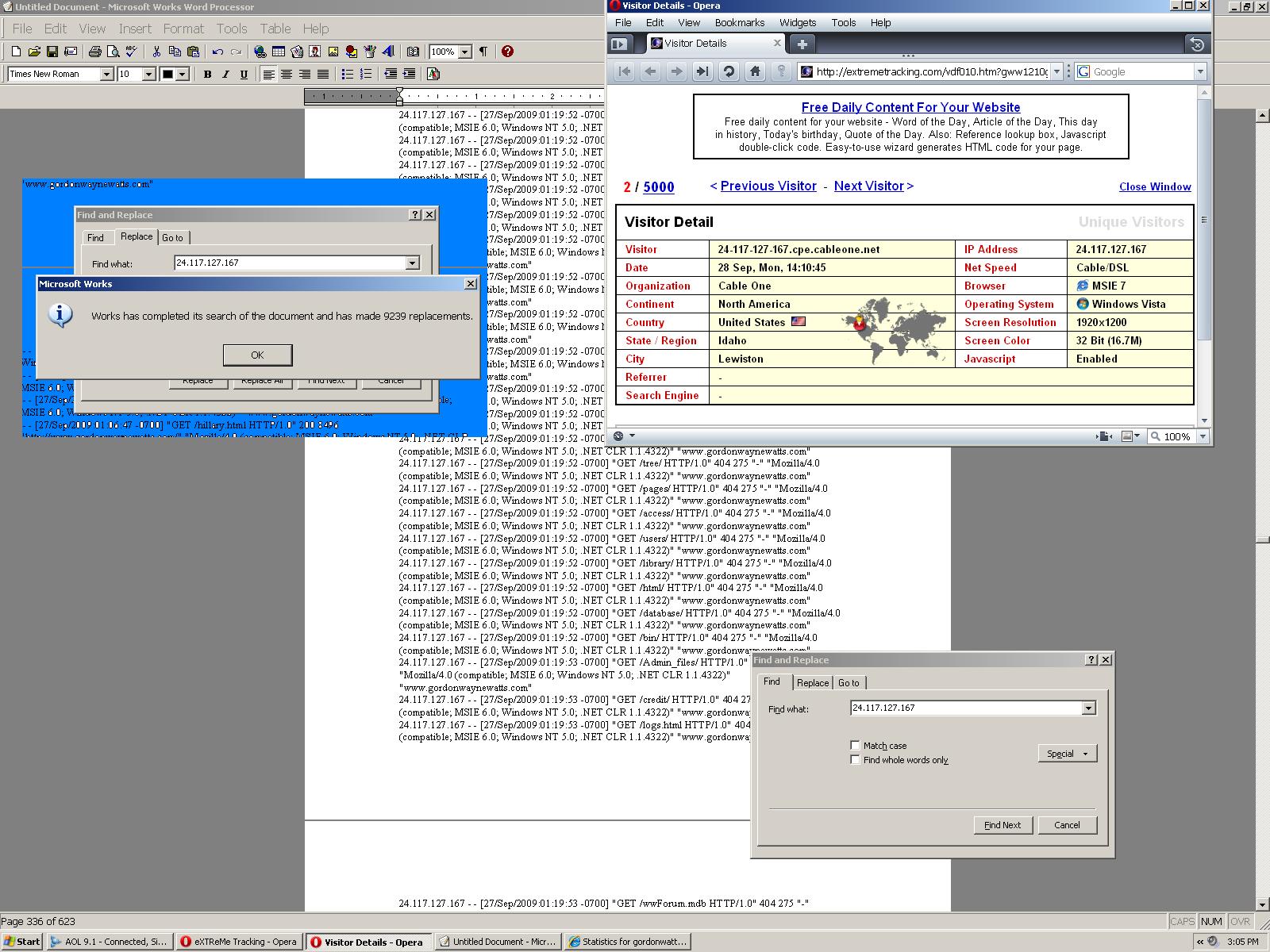Enable Find whole words only checkbox
Image resolution: width=1270 pixels, height=952 pixels.
pyautogui.click(x=855, y=759)
